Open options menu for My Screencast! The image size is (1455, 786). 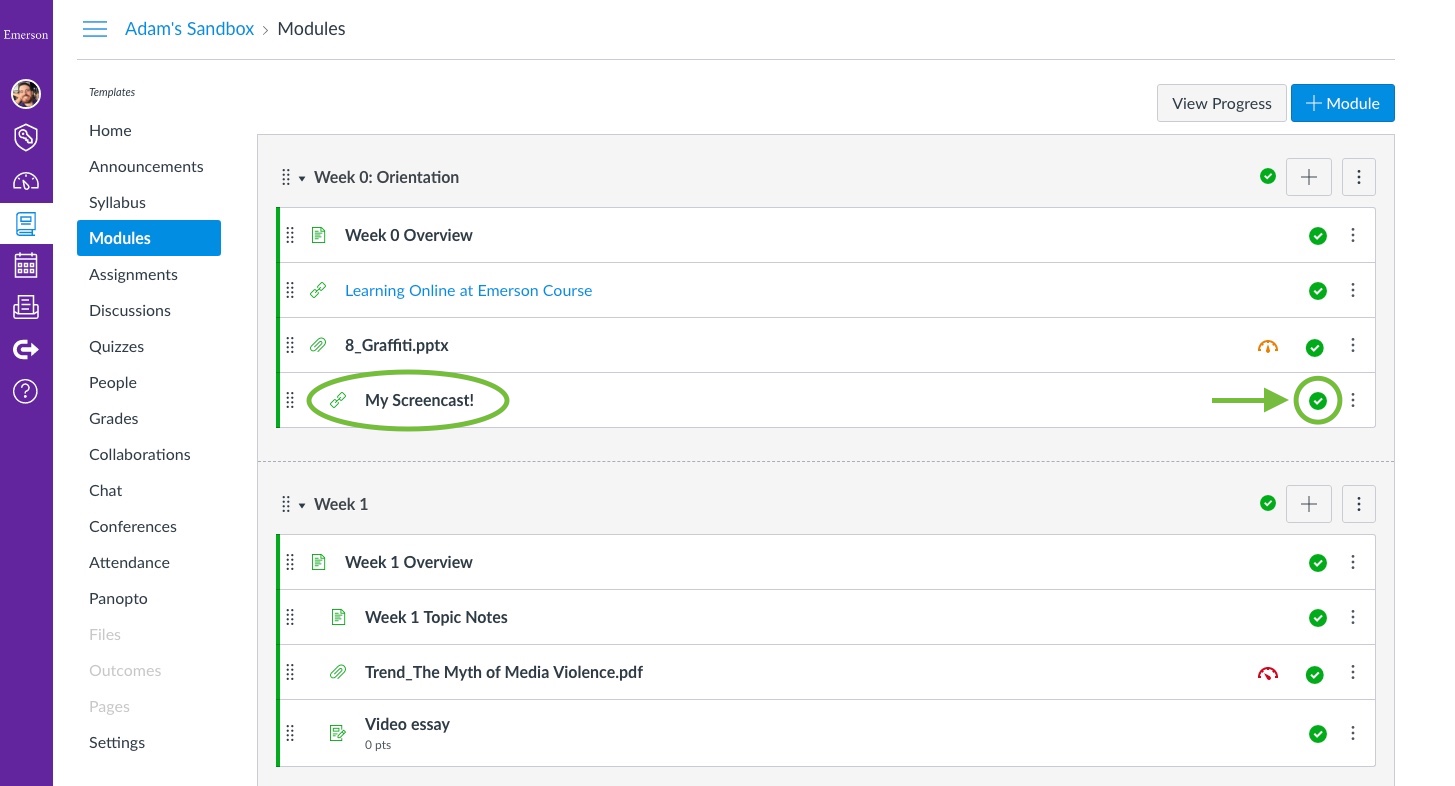point(1353,400)
